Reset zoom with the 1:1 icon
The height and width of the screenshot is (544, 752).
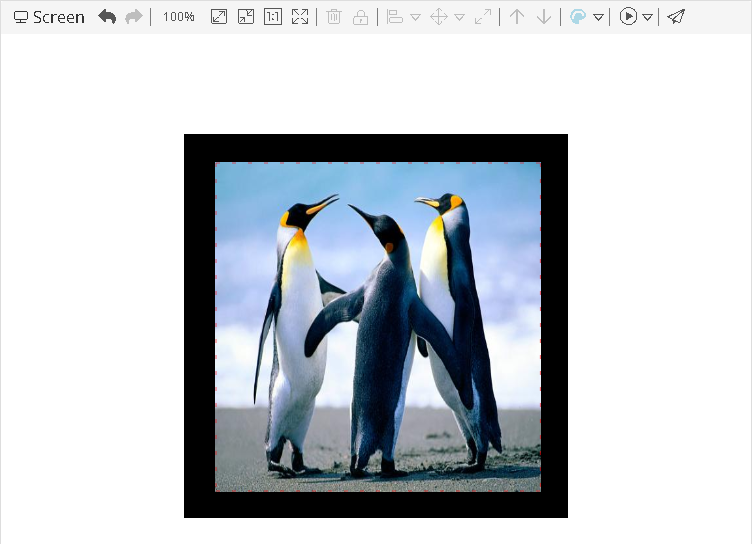[273, 17]
